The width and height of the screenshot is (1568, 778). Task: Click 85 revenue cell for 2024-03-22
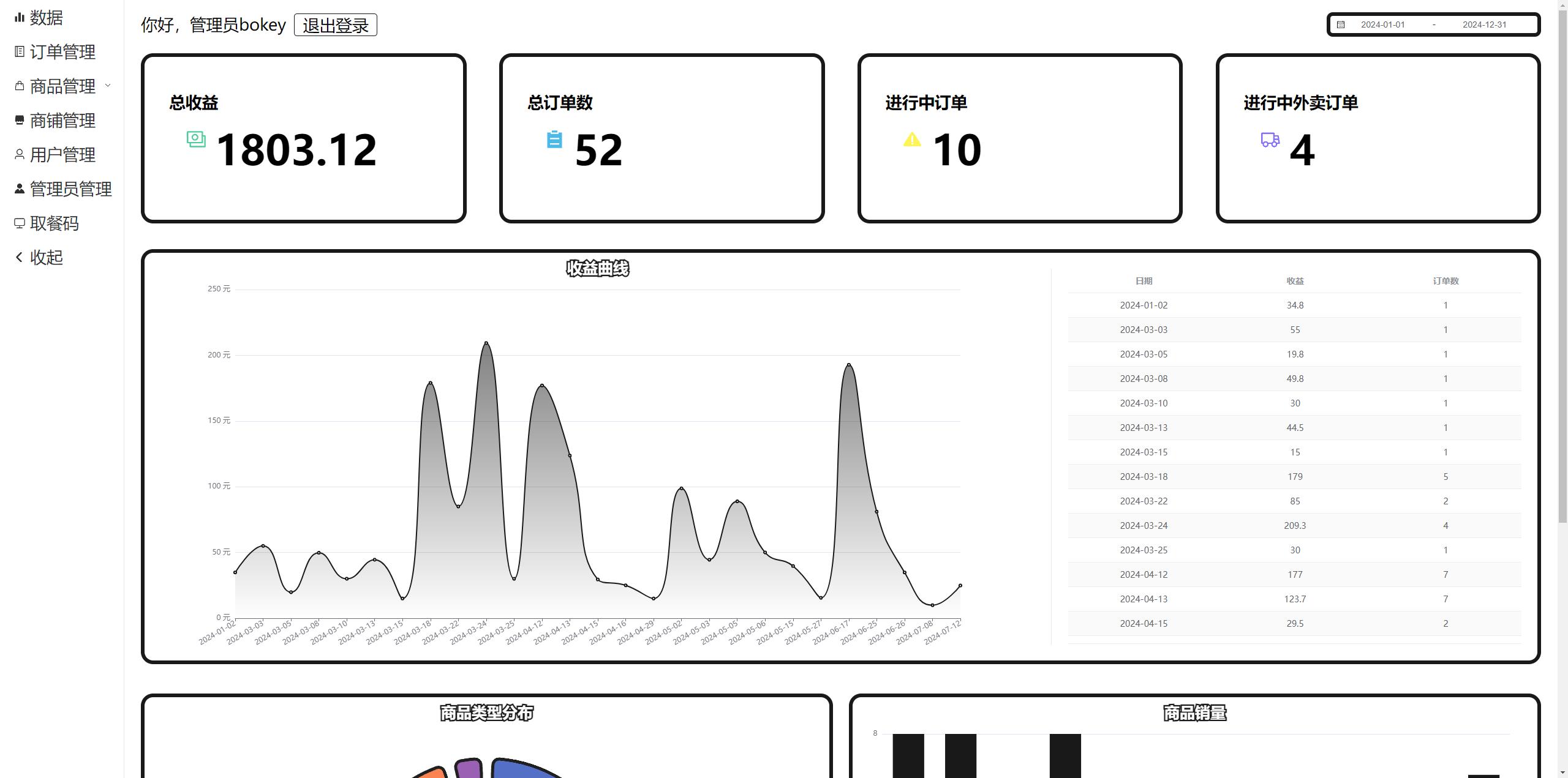click(1295, 501)
